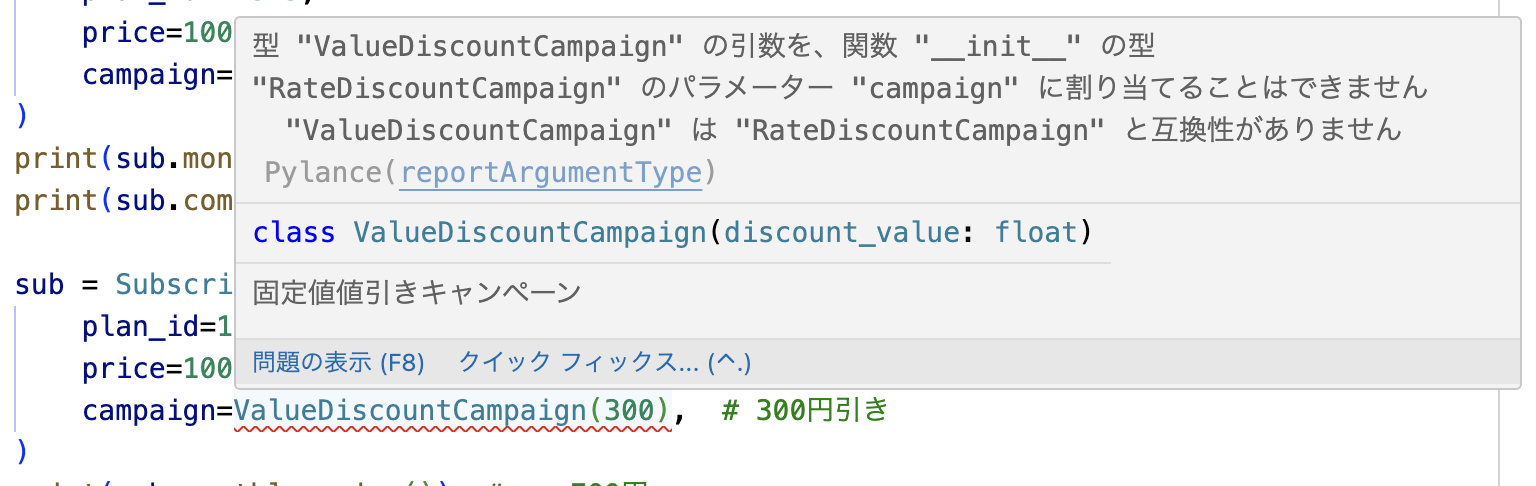This screenshot has width=1536, height=486.
Task: Click plan_id=1 argument in lower block
Action: 157,327
